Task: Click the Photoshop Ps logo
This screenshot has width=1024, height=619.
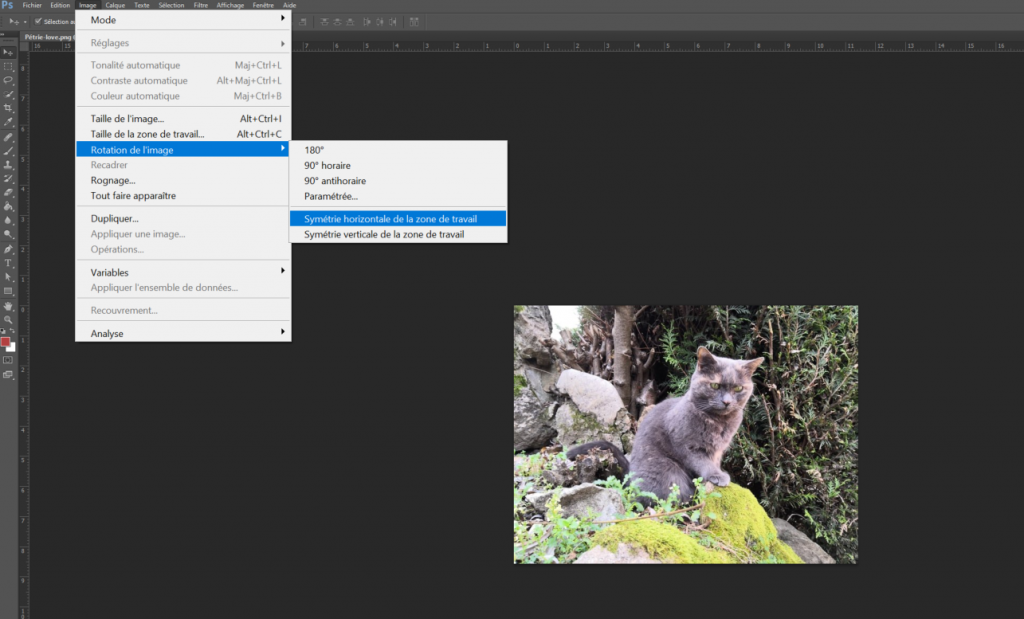Action: [8, 5]
